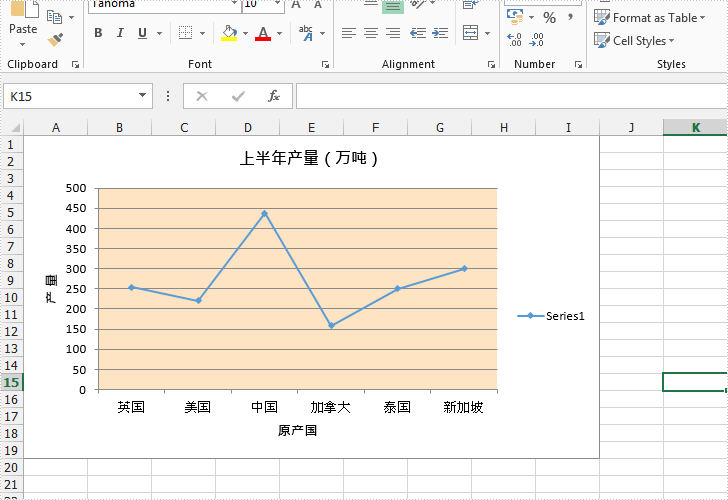Open the Copy dropdown arrow
728x500 pixels.
72,18
